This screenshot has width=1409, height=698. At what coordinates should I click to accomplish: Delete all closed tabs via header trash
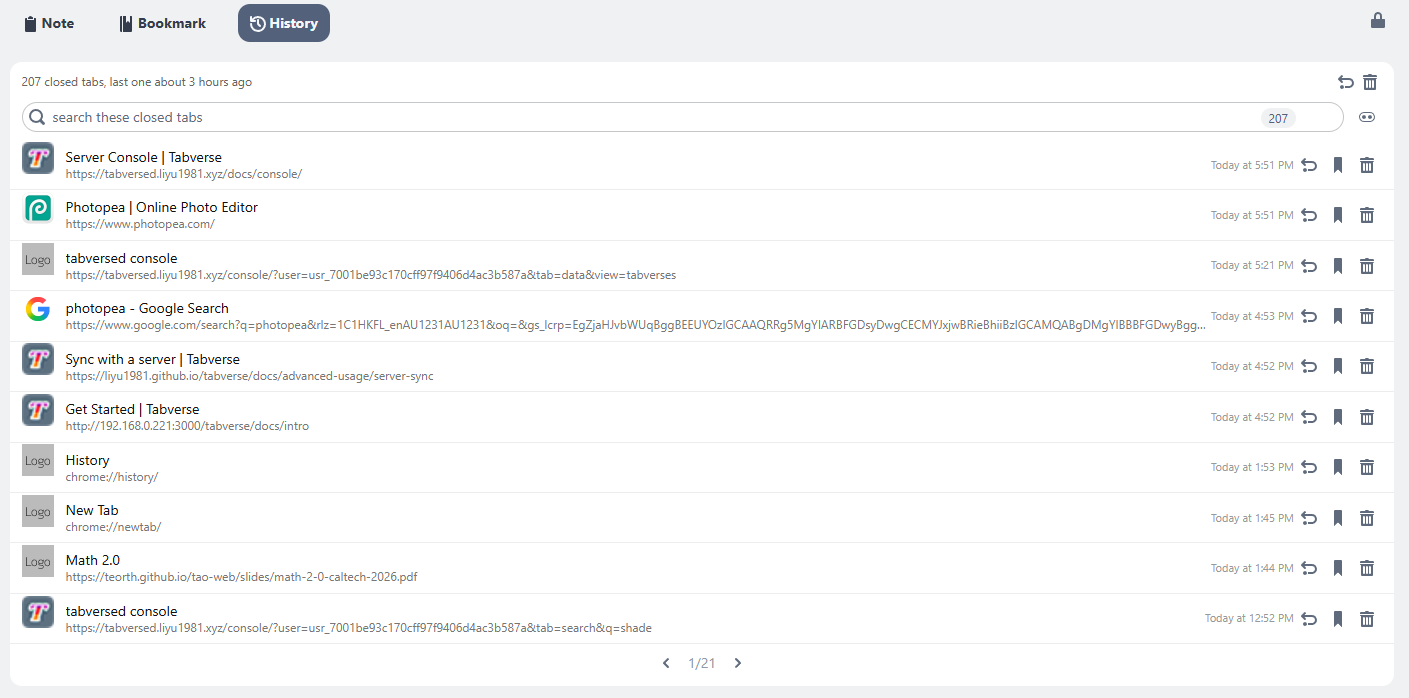pyautogui.click(x=1370, y=82)
